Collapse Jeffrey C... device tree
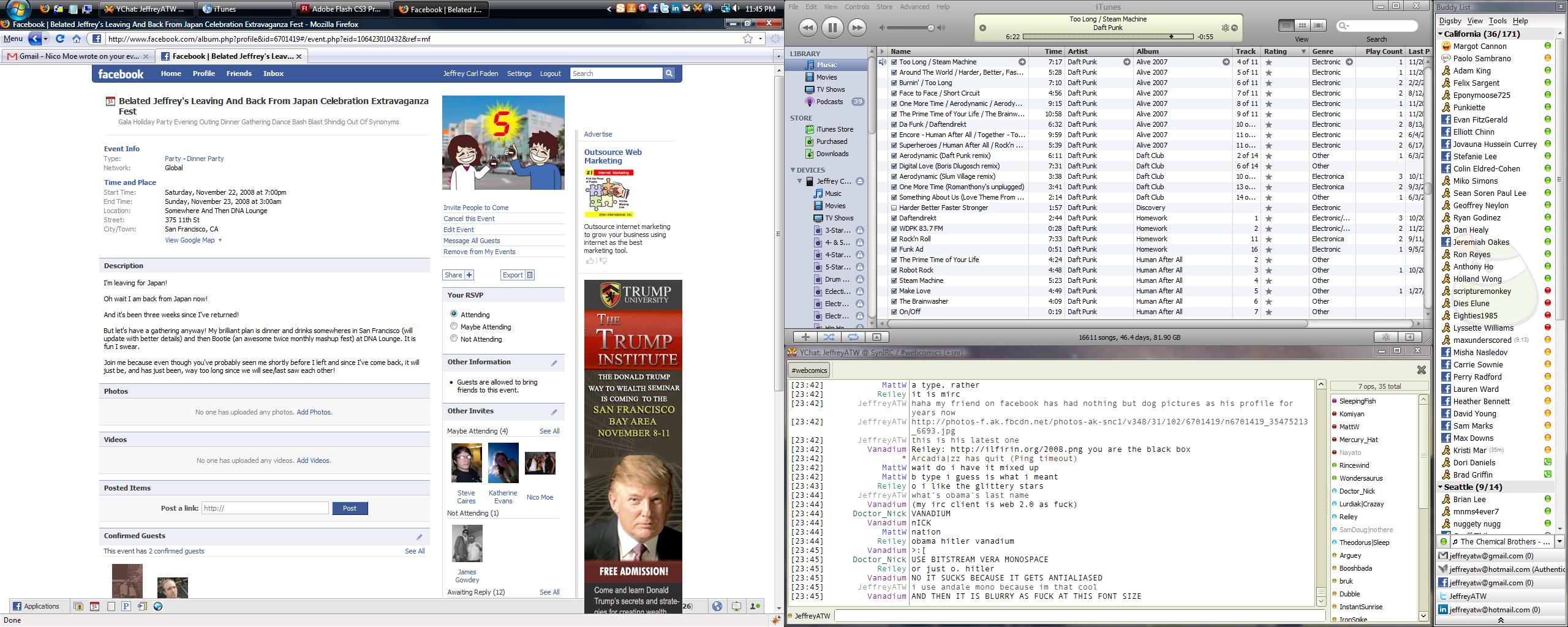The height and width of the screenshot is (627, 1568). 800,181
